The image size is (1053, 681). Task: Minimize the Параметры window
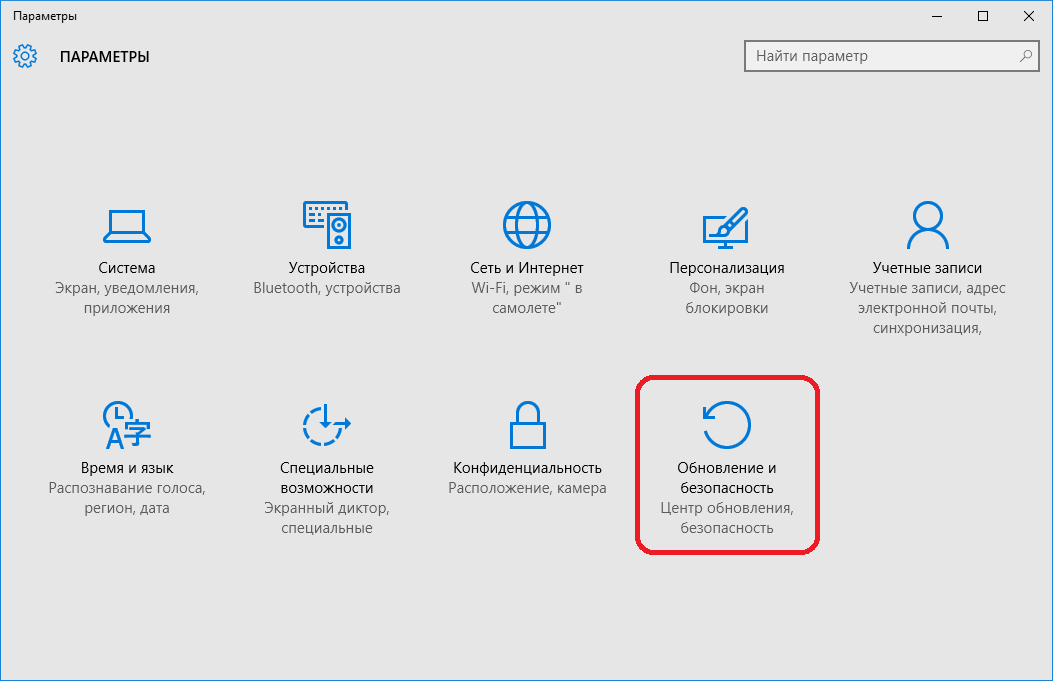[x=937, y=16]
